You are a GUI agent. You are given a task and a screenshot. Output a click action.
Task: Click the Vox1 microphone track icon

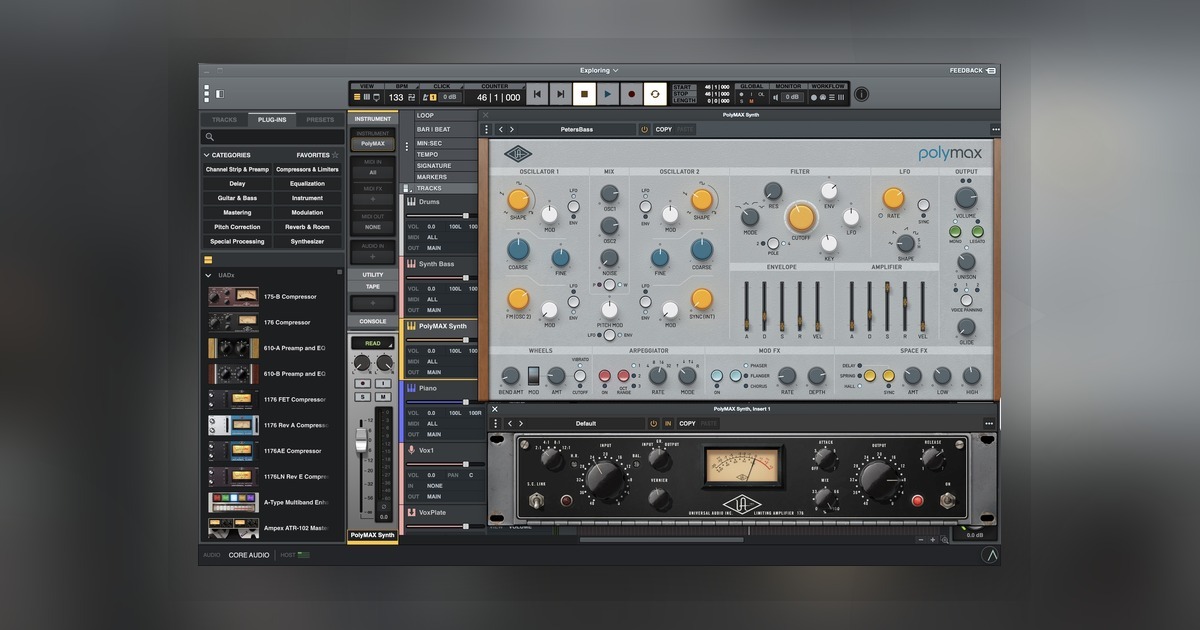tap(411, 450)
